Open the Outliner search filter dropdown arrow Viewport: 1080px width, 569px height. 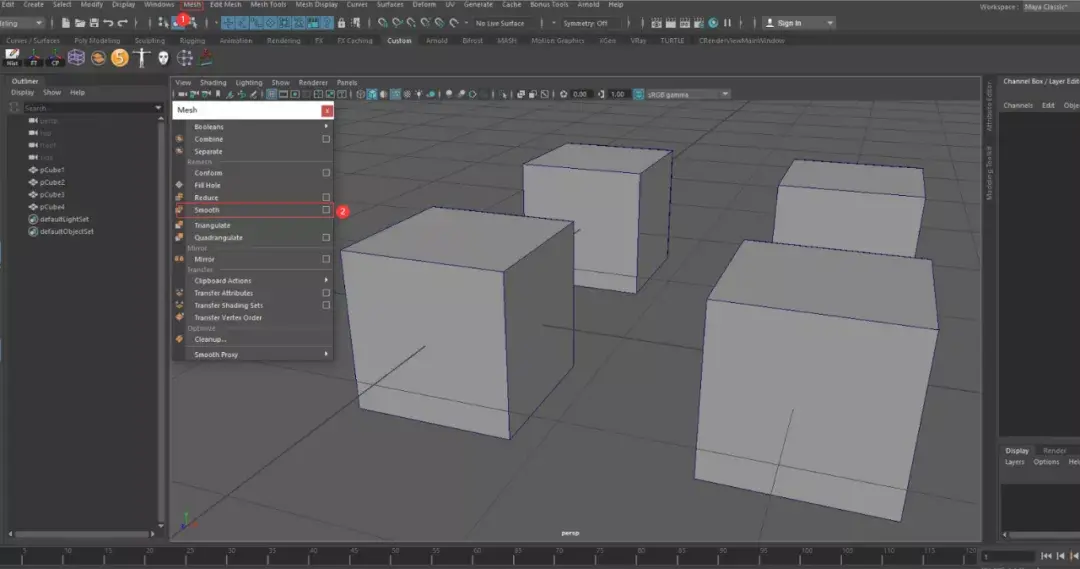coord(158,107)
